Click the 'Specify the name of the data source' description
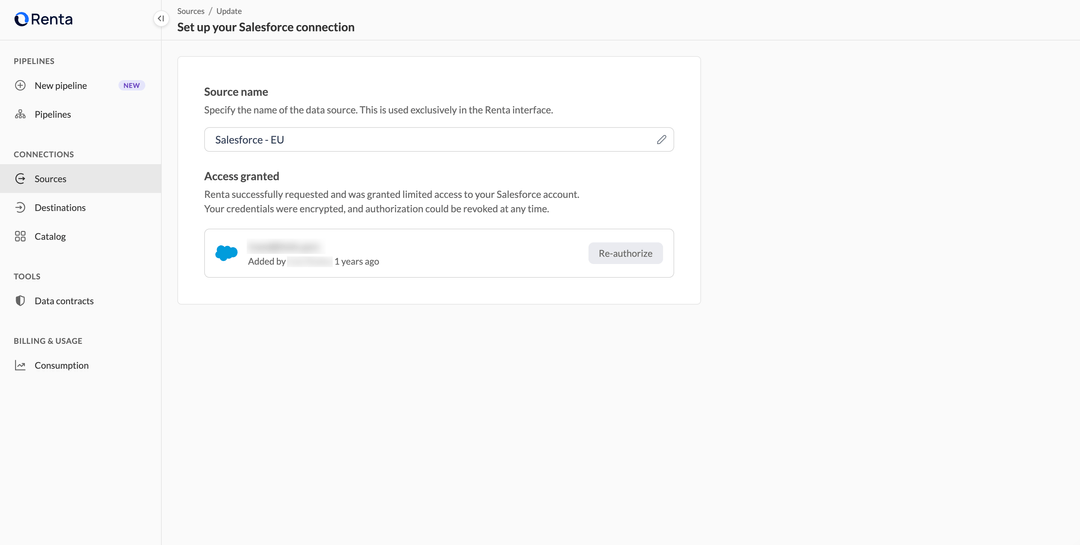 click(379, 110)
